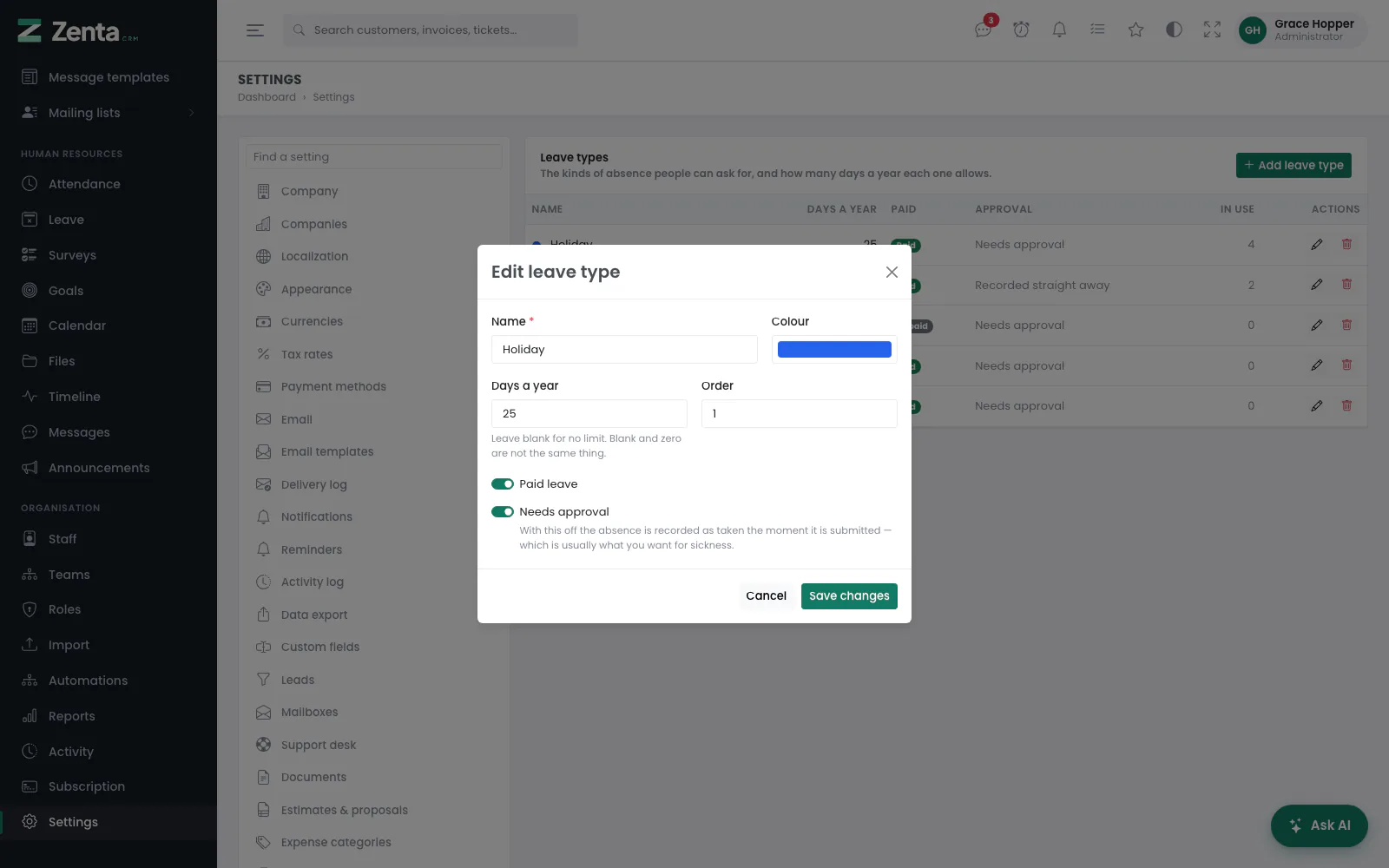The height and width of the screenshot is (868, 1389).
Task: Open the alarm clock reminders icon
Action: point(1022,30)
